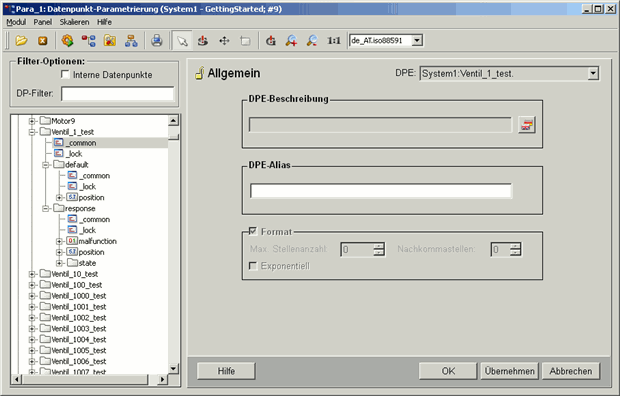This screenshot has width=620, height=396.
Task: Open the Panel menu
Action: 42,22
